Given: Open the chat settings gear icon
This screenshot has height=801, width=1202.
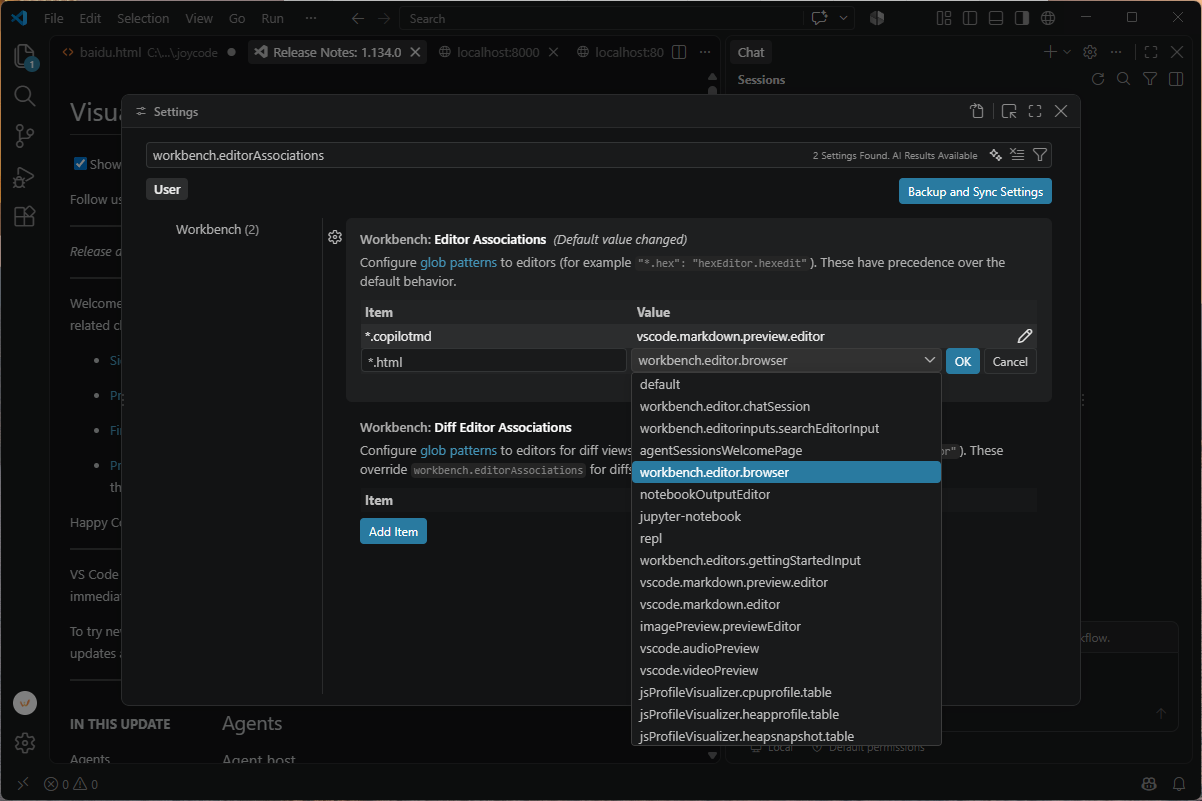Looking at the screenshot, I should [1091, 52].
